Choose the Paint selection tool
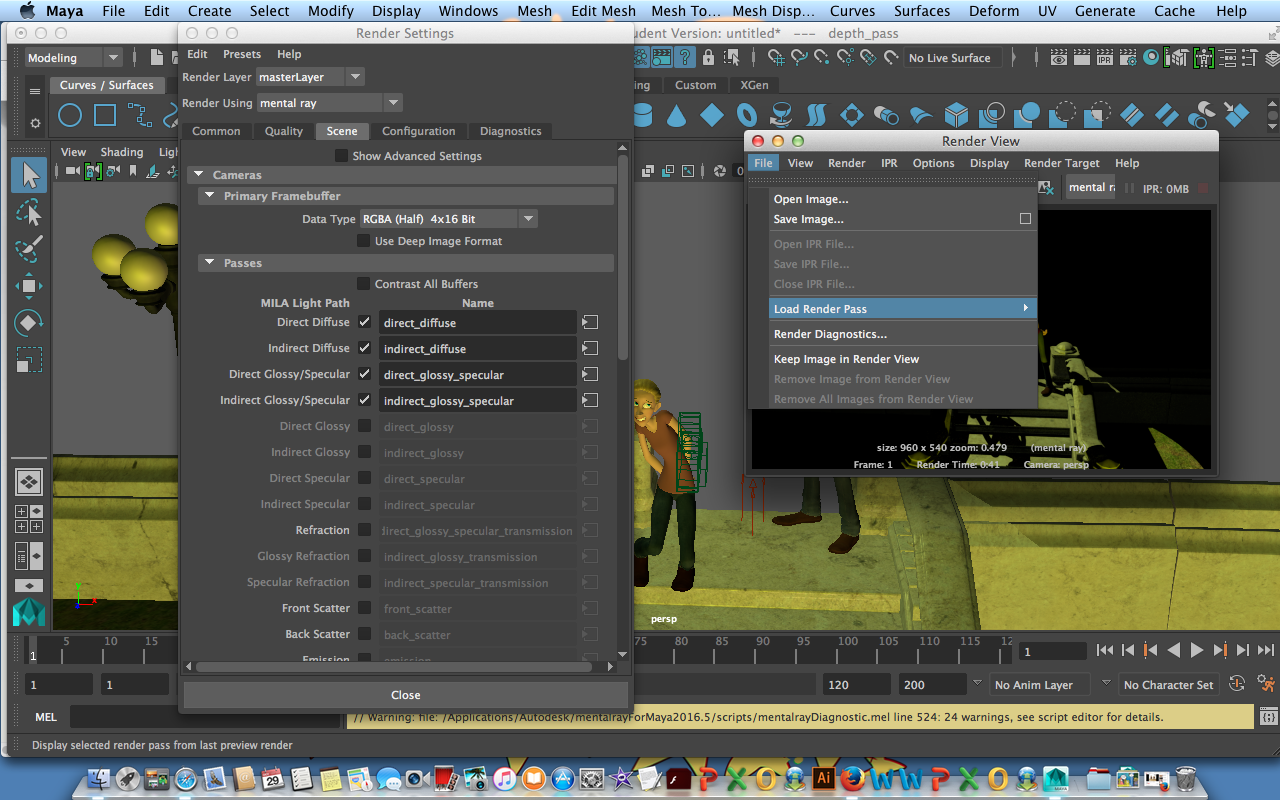The image size is (1280, 800). click(29, 249)
